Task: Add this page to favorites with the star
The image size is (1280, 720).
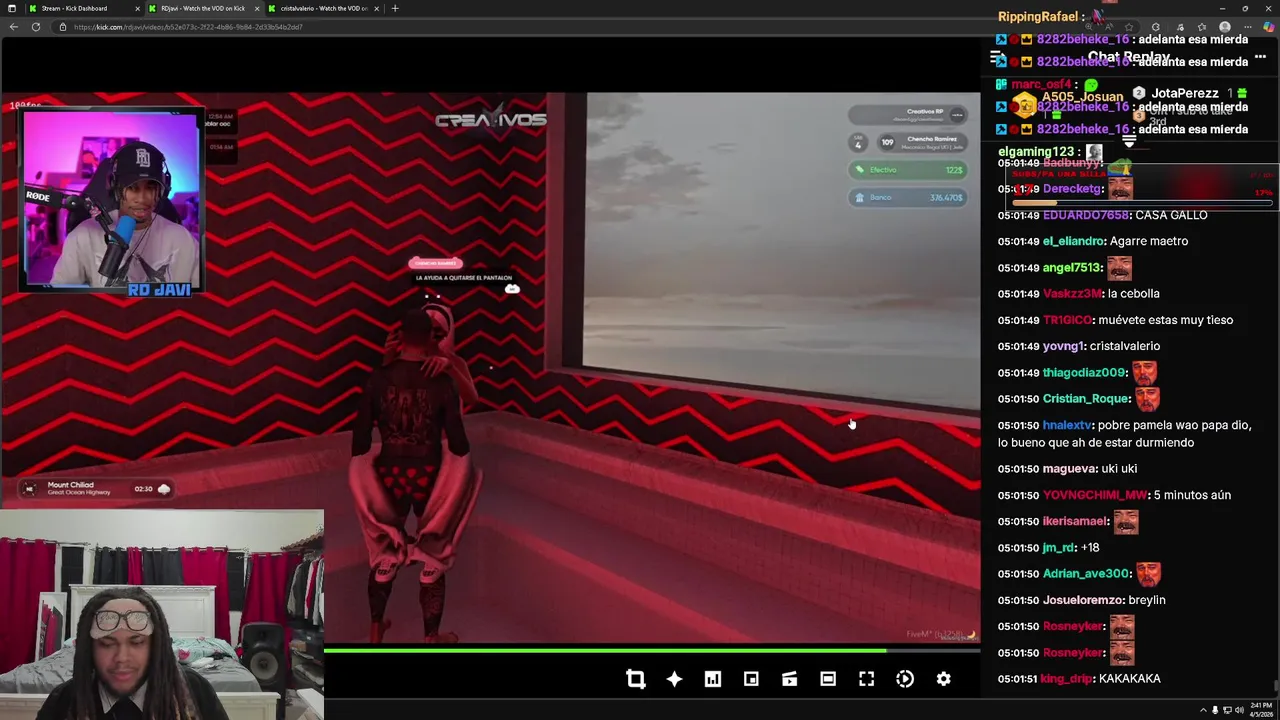Action: pos(1129,27)
